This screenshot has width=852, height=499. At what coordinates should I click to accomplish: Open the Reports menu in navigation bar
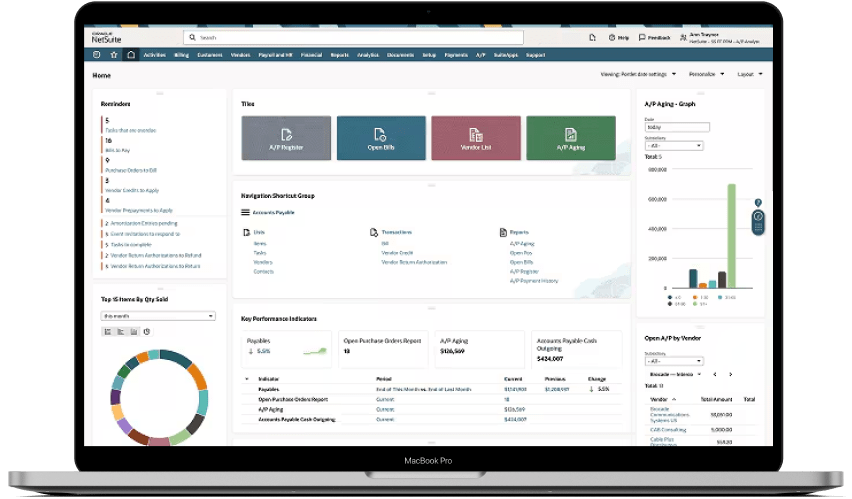coord(340,55)
